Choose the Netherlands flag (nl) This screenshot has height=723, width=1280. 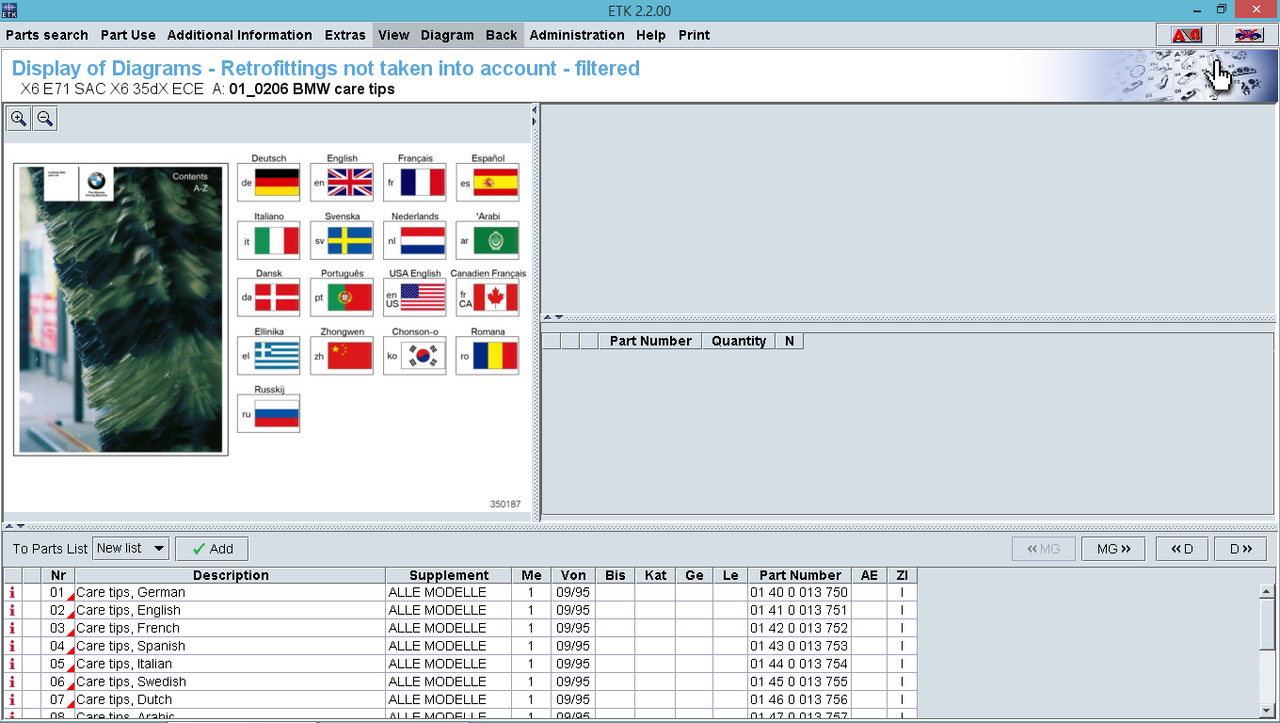[422, 241]
